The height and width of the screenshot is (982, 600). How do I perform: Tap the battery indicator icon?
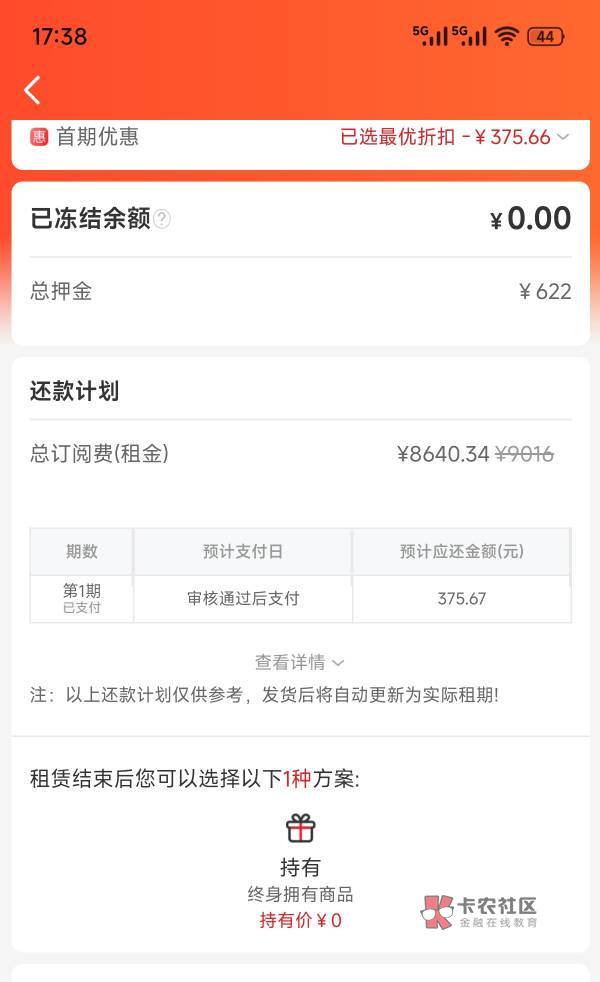click(545, 36)
